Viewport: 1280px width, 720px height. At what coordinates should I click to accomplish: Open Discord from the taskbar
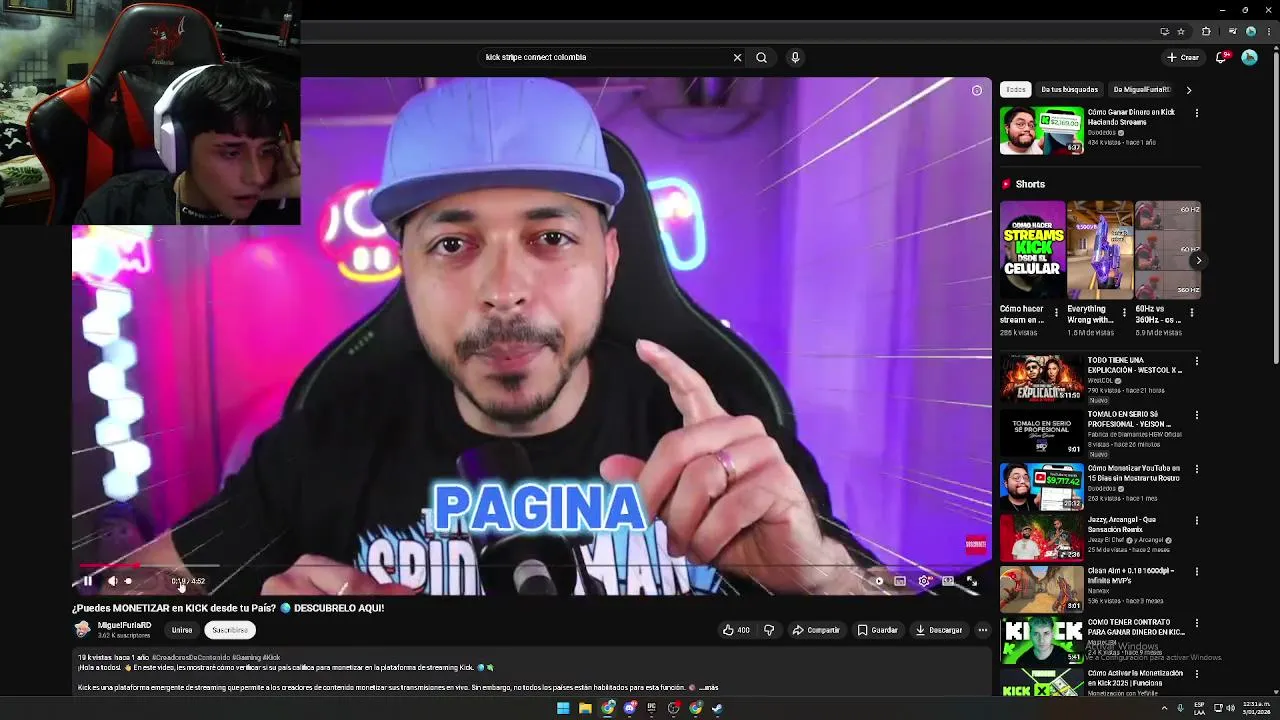click(x=630, y=708)
